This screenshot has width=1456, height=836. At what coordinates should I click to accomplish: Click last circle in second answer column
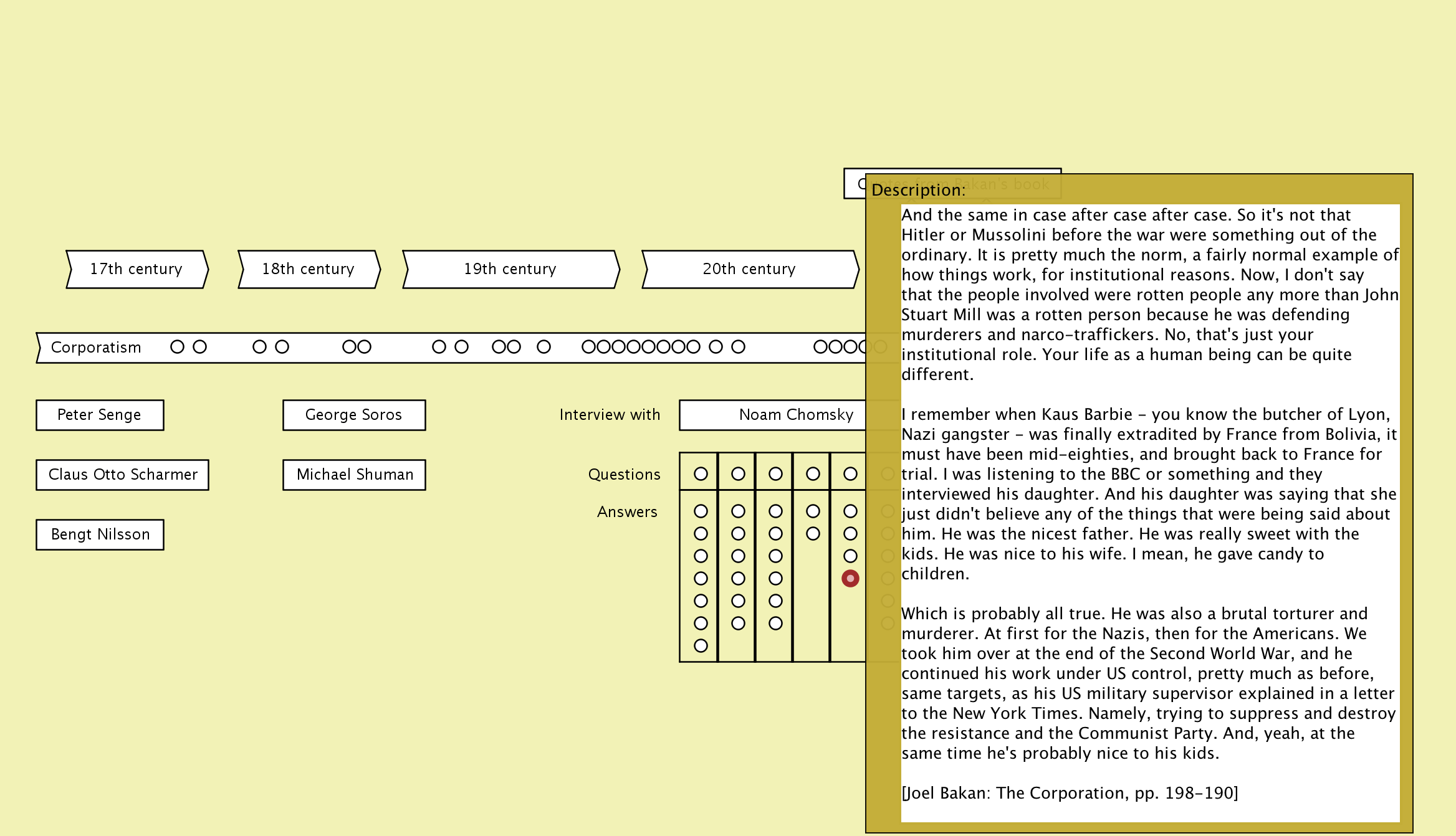point(738,624)
